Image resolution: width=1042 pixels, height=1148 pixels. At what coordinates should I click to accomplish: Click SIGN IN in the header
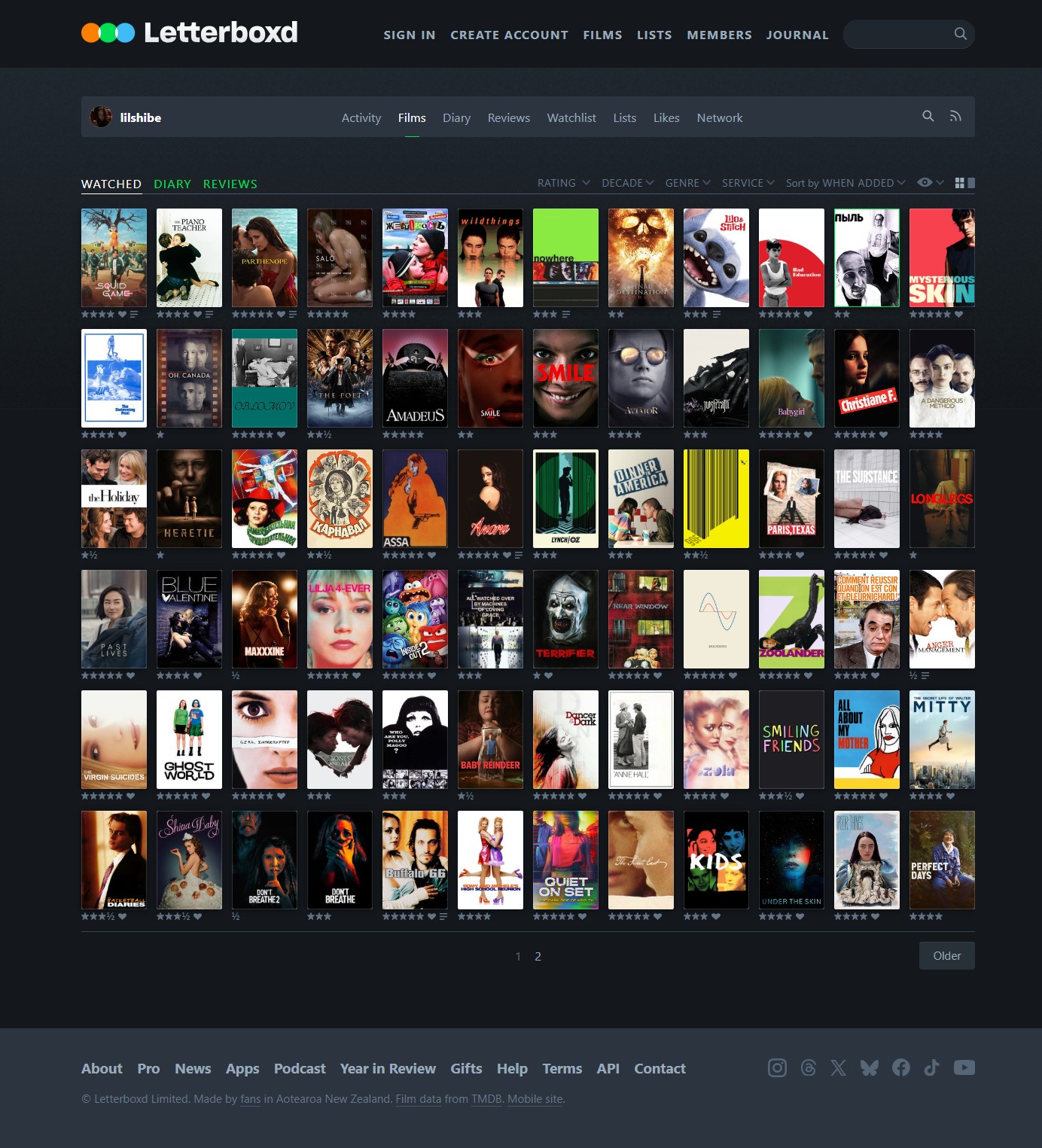point(410,35)
